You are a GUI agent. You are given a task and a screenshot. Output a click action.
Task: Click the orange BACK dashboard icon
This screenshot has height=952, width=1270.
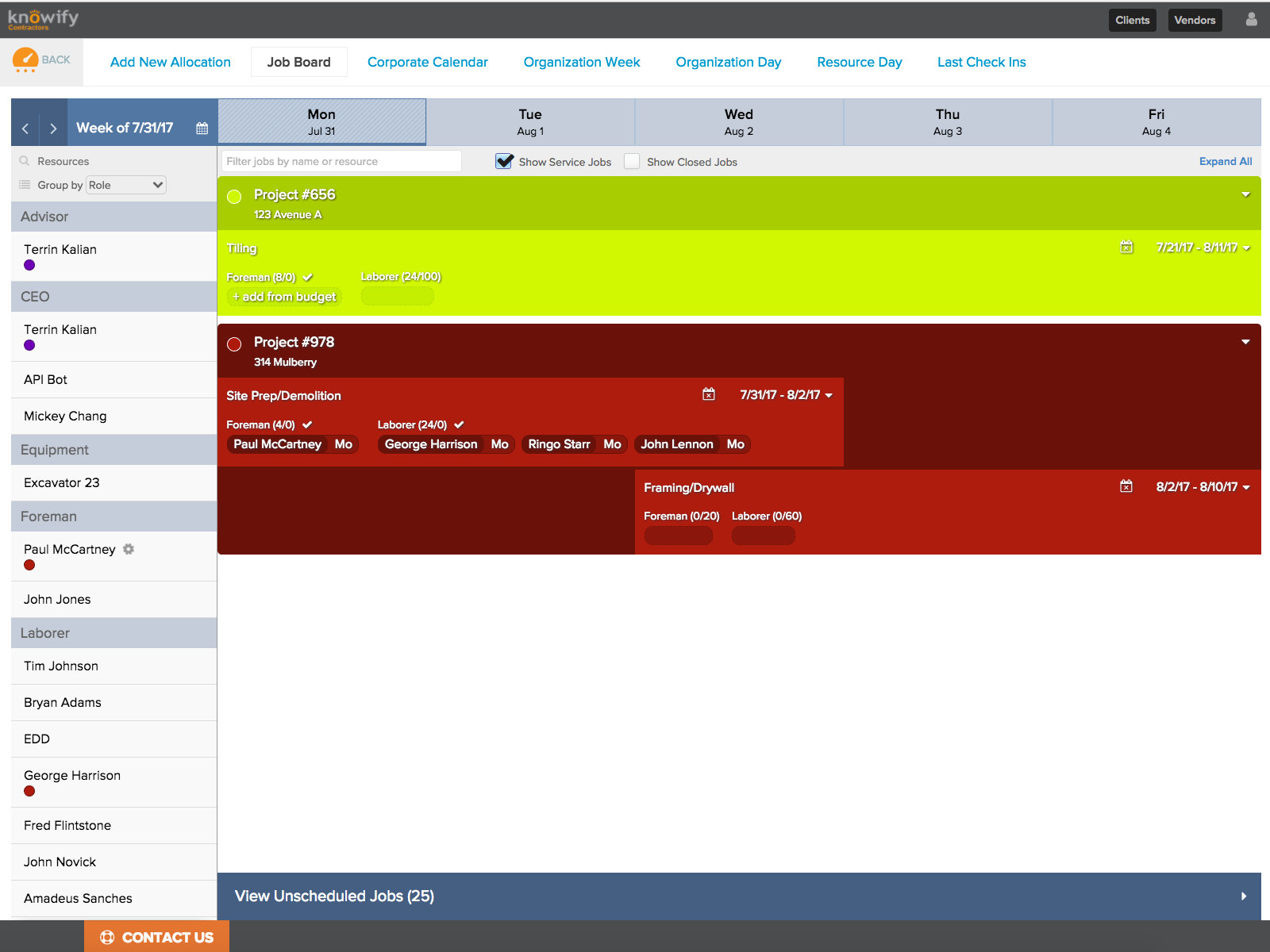click(x=25, y=59)
